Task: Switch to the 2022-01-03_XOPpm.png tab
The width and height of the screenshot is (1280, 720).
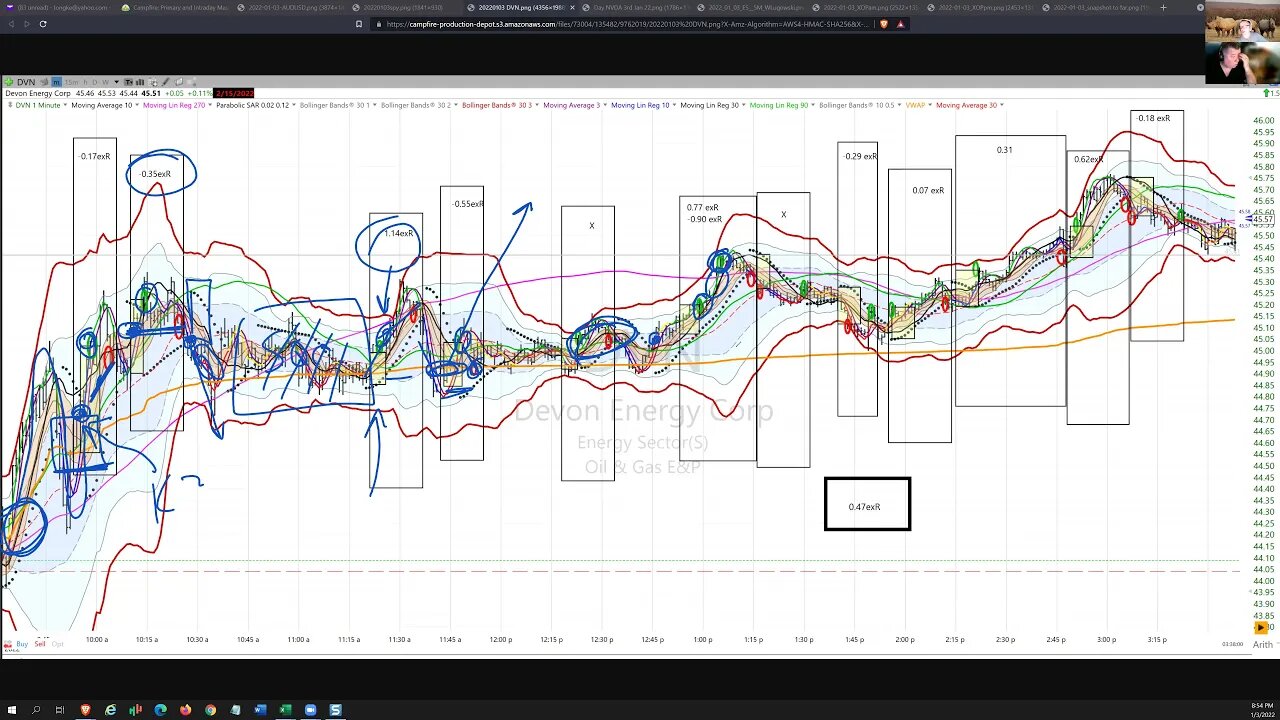Action: coord(982,7)
